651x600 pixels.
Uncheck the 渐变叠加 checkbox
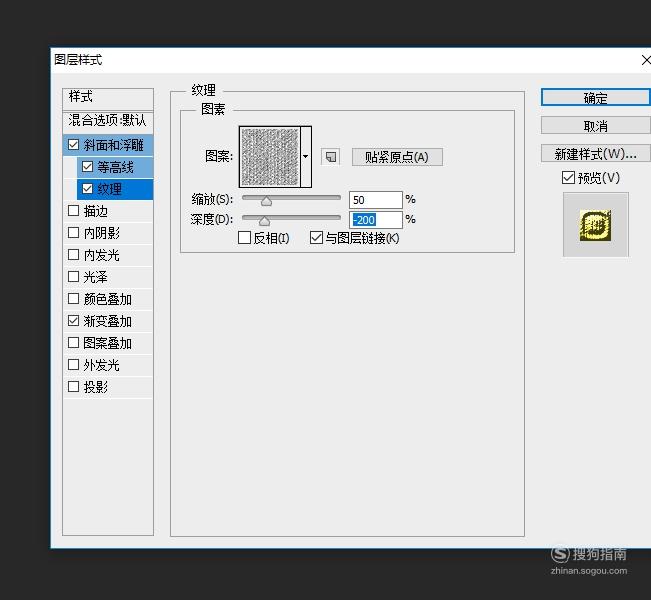73,321
